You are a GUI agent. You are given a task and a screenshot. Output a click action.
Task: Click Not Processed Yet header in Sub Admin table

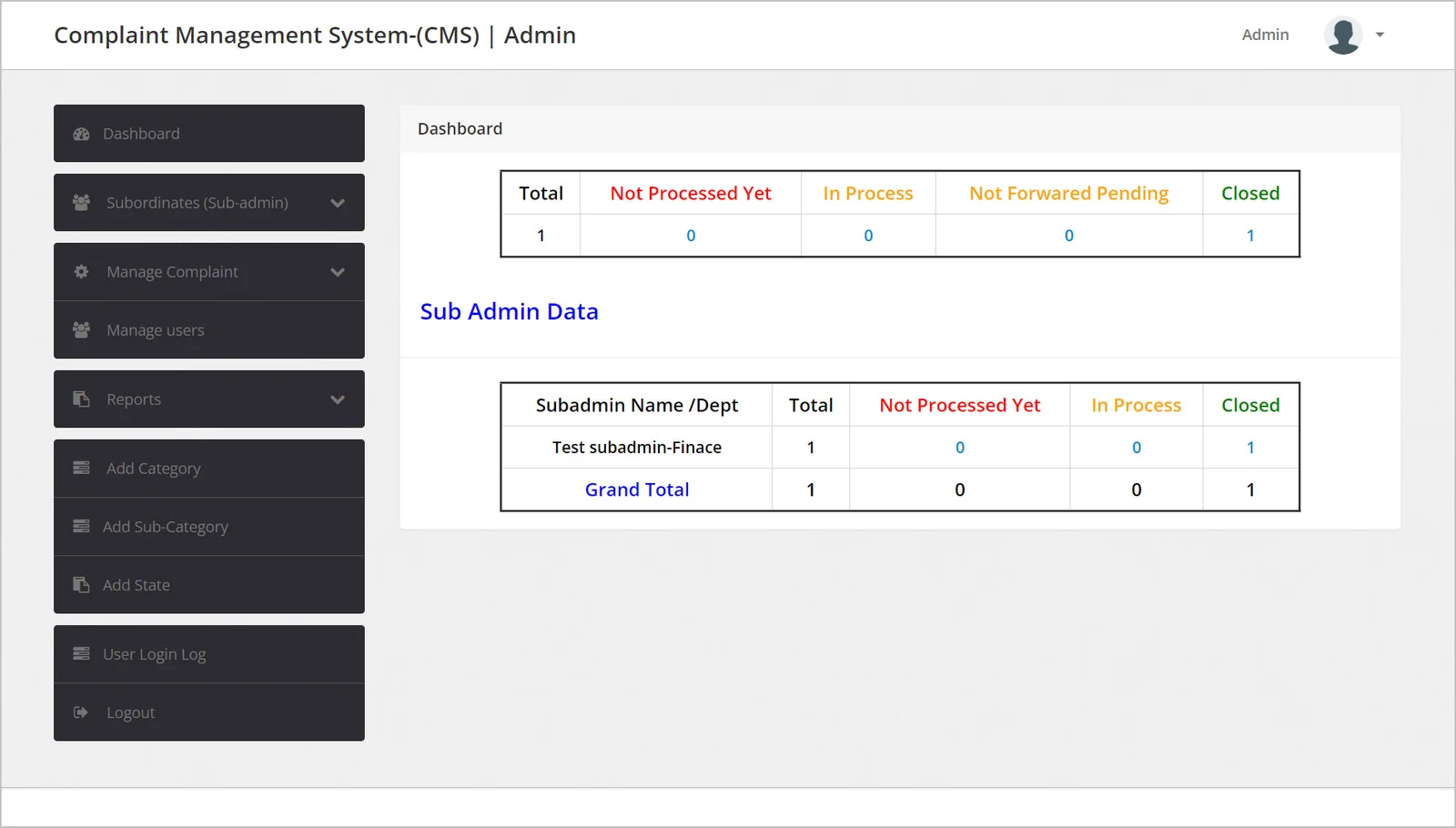tap(960, 405)
